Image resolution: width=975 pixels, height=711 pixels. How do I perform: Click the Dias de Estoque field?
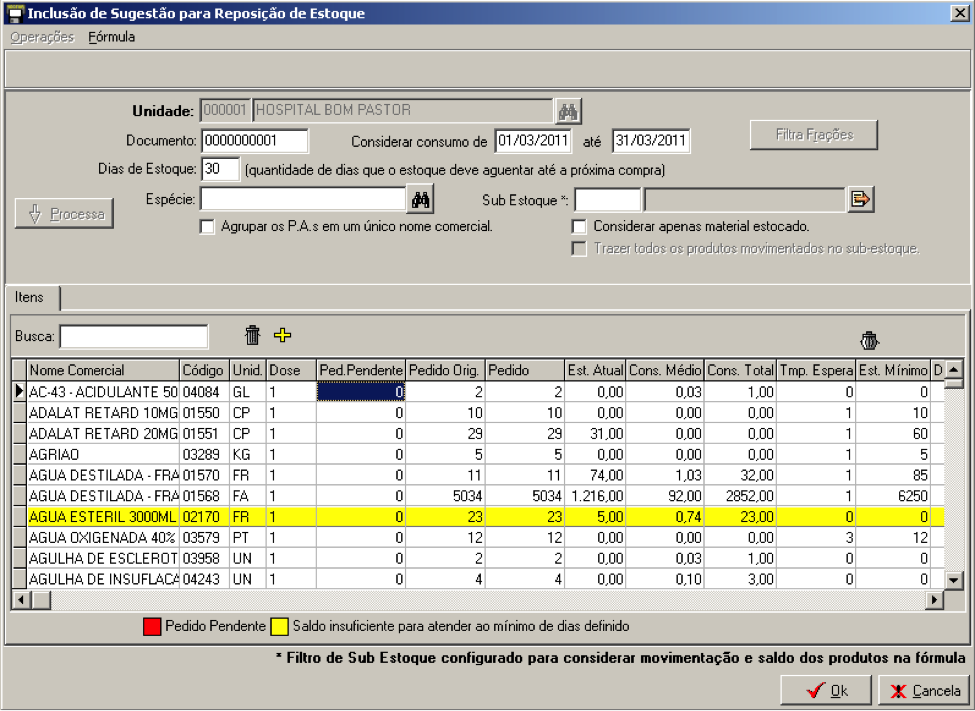pos(220,169)
